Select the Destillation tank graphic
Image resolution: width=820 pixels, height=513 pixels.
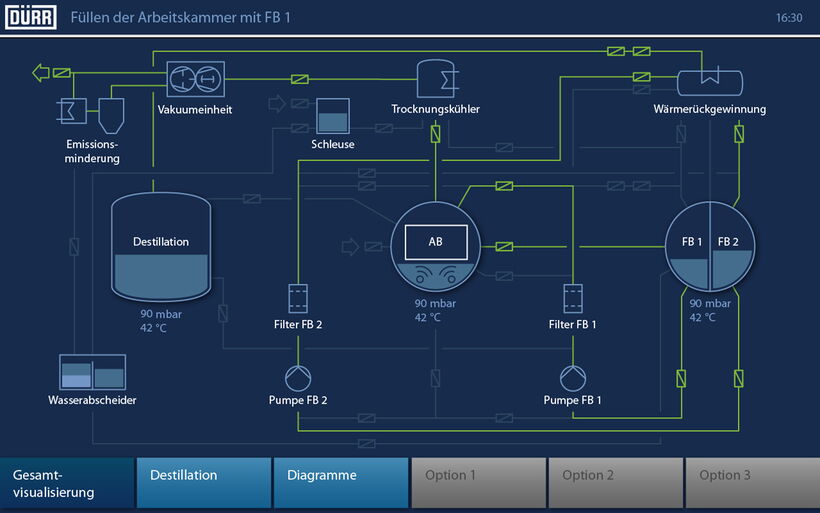coord(161,247)
